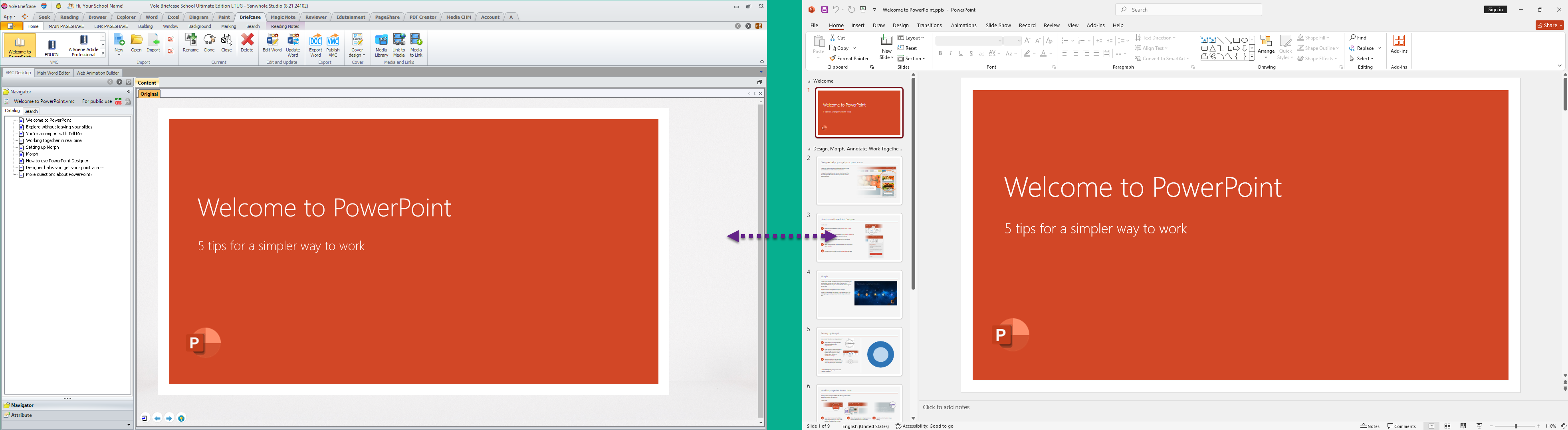Toggle Text Shadow in PowerPoint Font group
Image resolution: width=1568 pixels, height=430 pixels.
point(971,53)
